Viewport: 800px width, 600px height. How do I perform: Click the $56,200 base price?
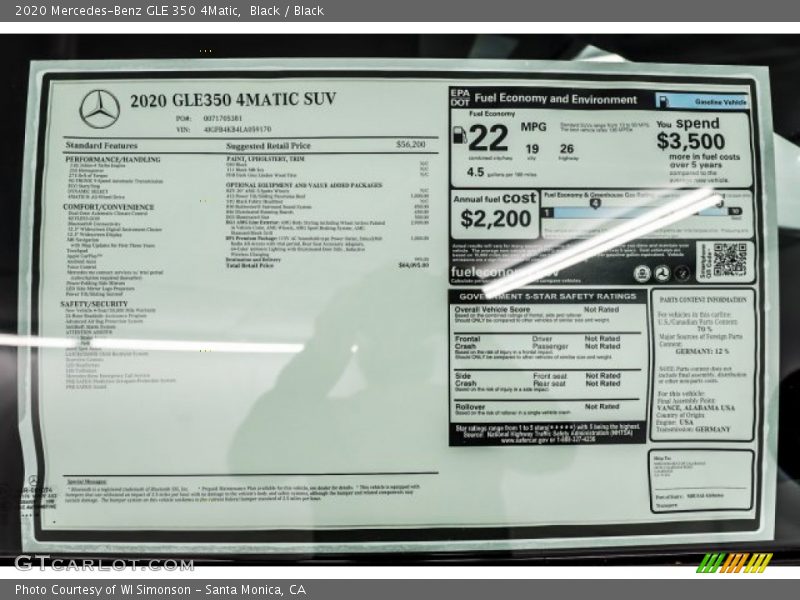[x=411, y=144]
